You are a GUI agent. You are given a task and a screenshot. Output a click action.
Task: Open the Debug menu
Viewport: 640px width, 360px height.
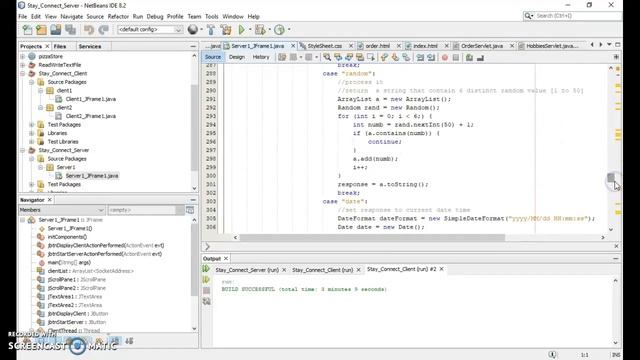155,16
